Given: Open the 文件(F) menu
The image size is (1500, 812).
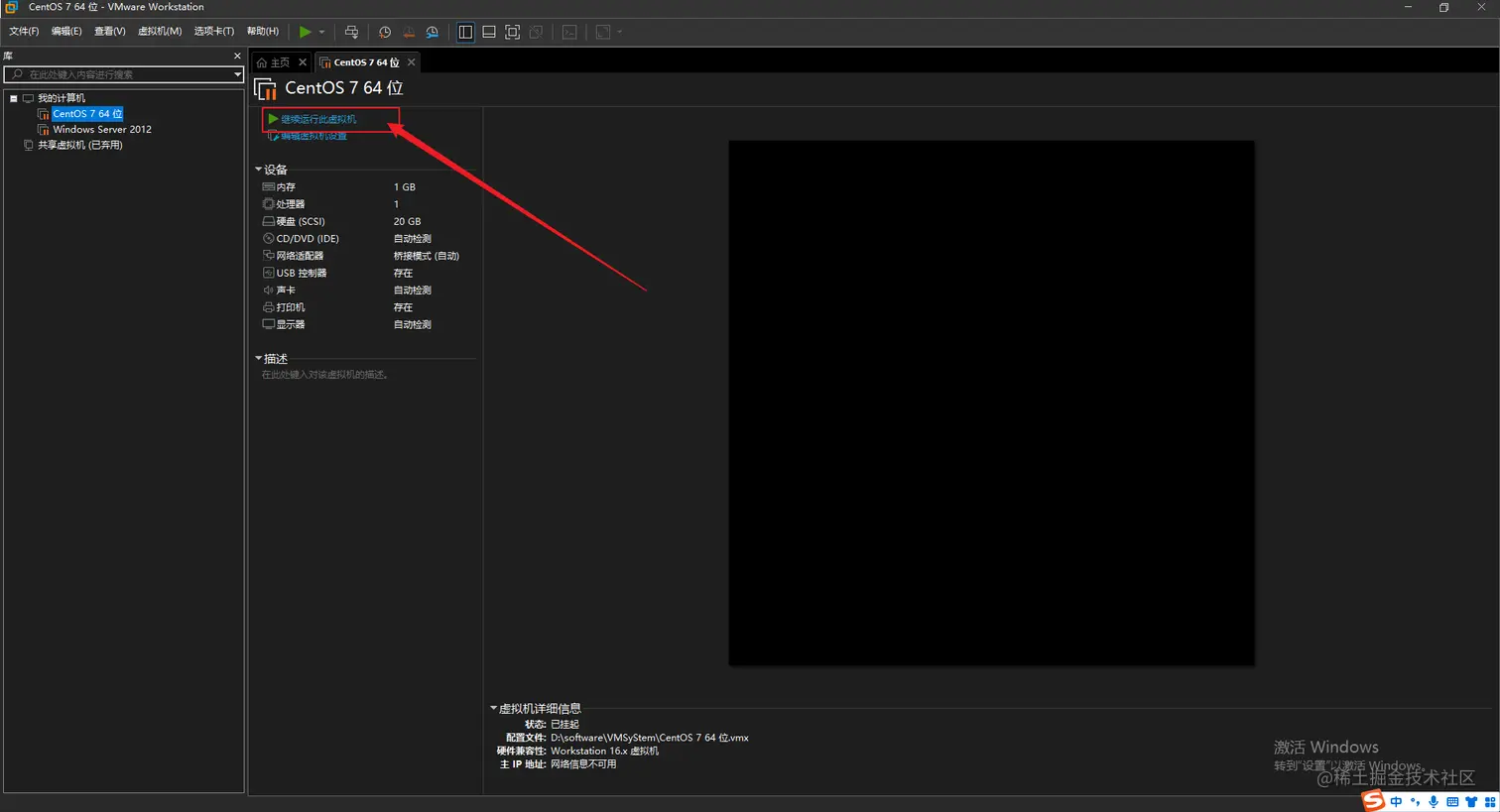Looking at the screenshot, I should coord(24,32).
